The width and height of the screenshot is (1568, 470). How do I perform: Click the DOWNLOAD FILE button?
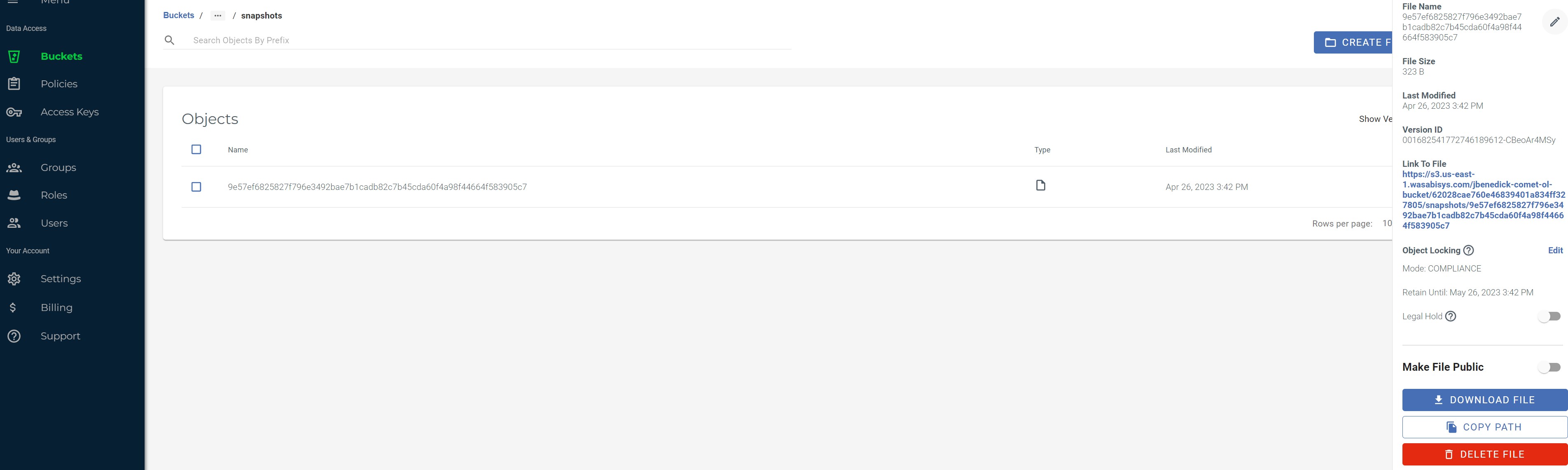(1484, 399)
